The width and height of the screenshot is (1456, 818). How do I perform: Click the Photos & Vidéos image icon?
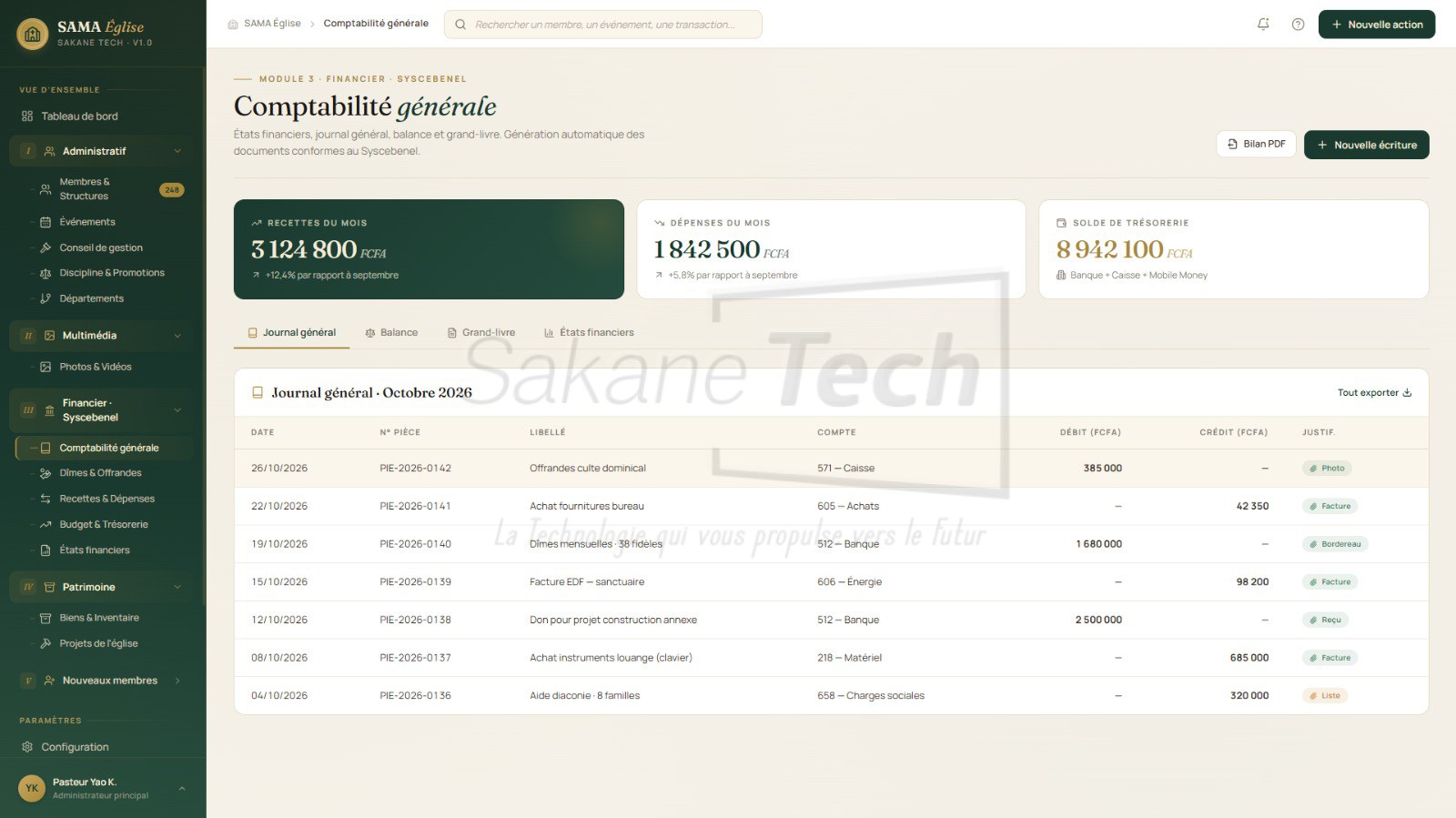pyautogui.click(x=45, y=367)
